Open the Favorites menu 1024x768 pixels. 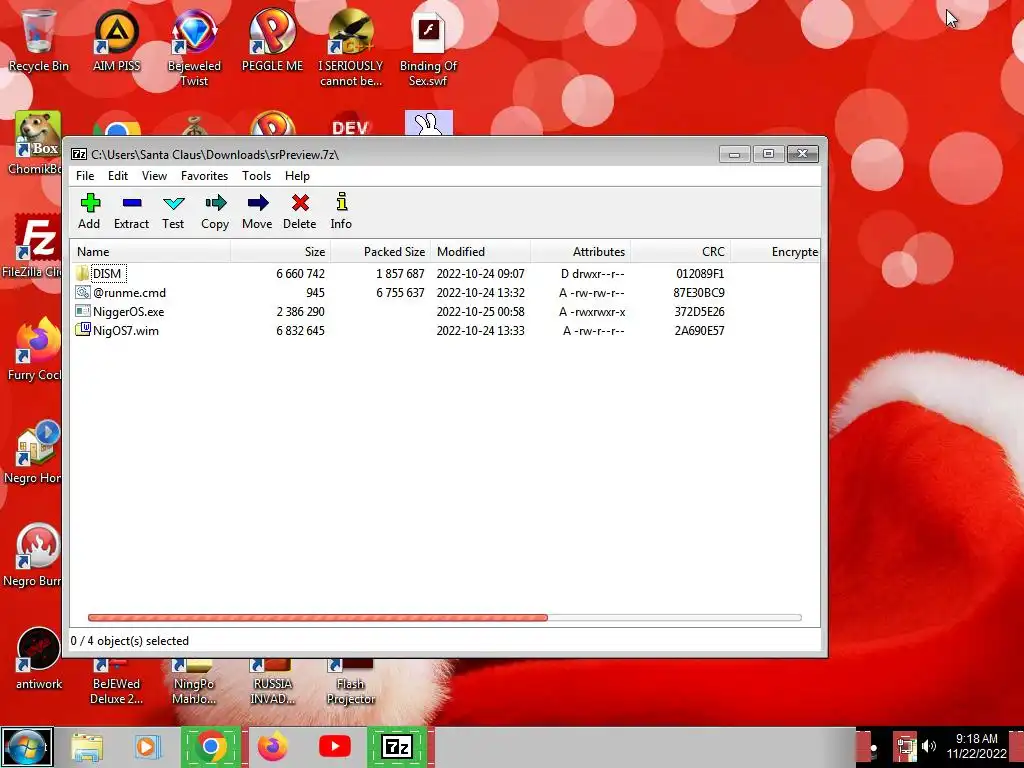[204, 176]
